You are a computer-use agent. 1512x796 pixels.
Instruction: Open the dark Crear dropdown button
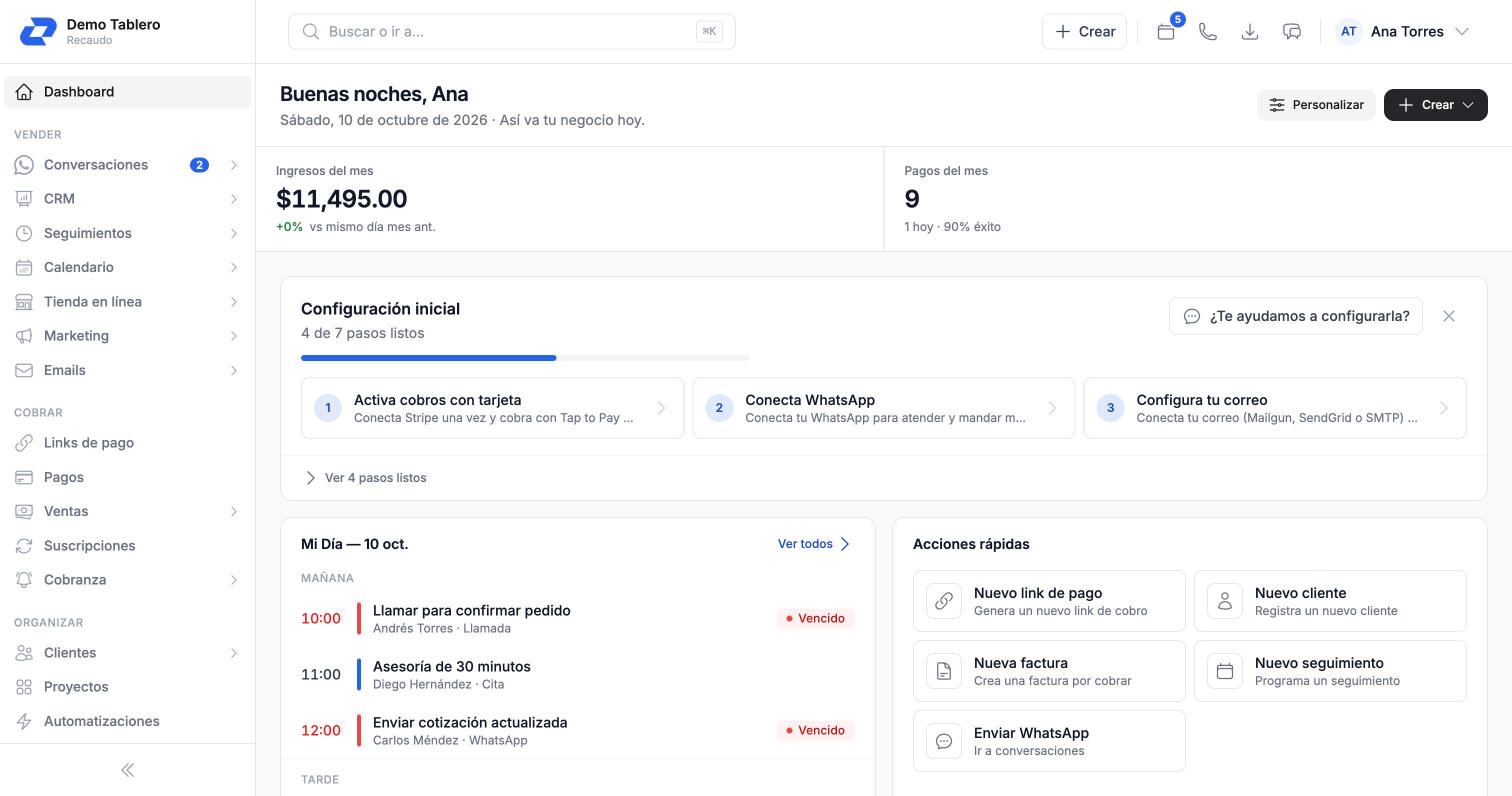coord(1436,105)
